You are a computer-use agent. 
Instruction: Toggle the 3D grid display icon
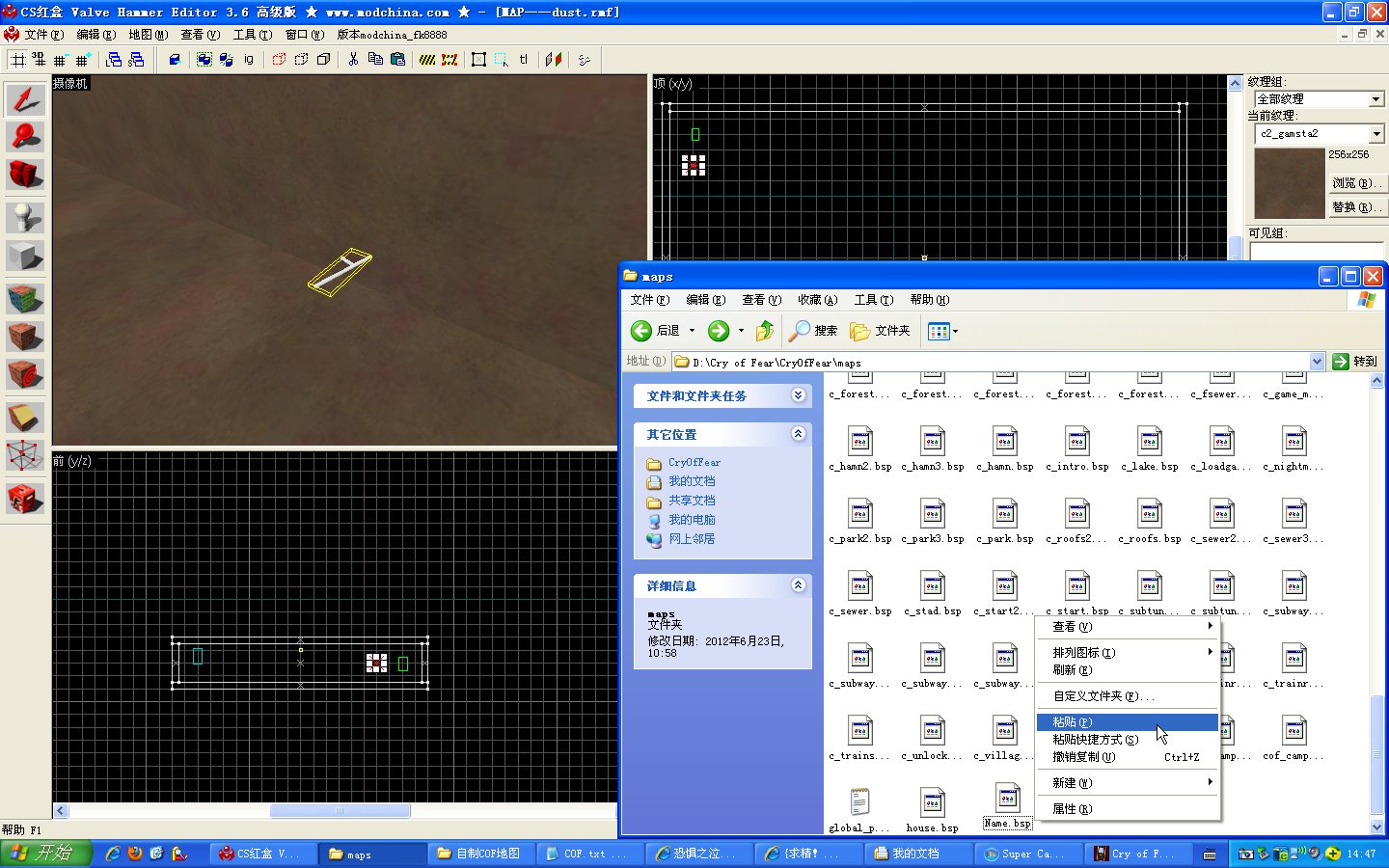(39, 60)
